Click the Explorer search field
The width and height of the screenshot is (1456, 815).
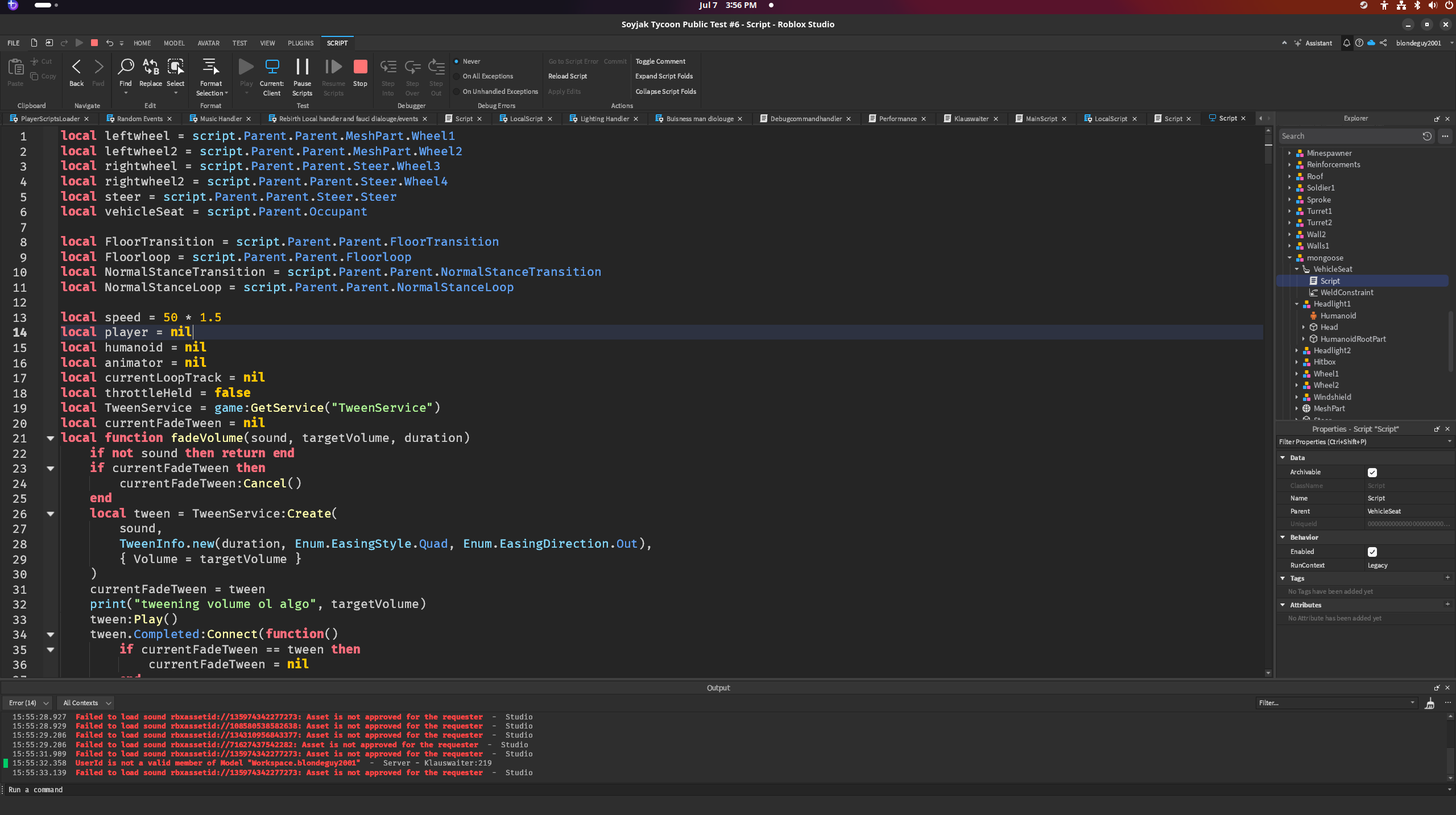coord(1349,136)
